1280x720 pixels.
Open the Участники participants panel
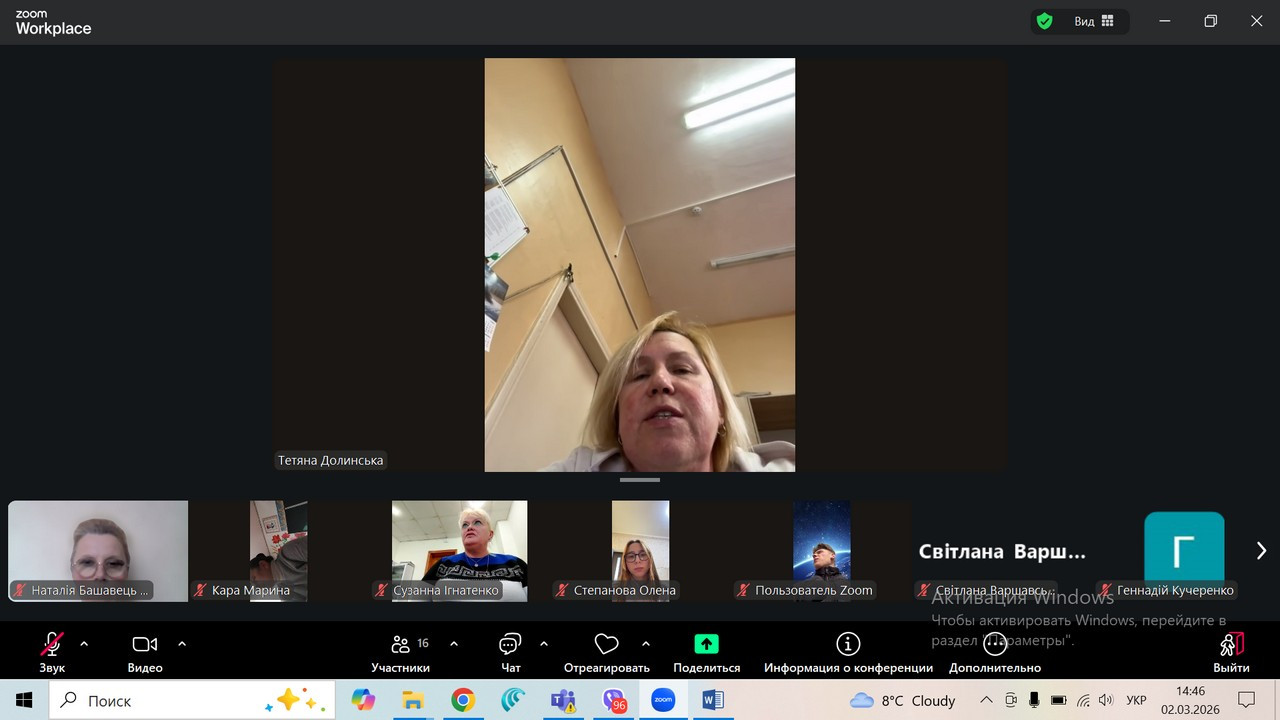click(x=401, y=645)
